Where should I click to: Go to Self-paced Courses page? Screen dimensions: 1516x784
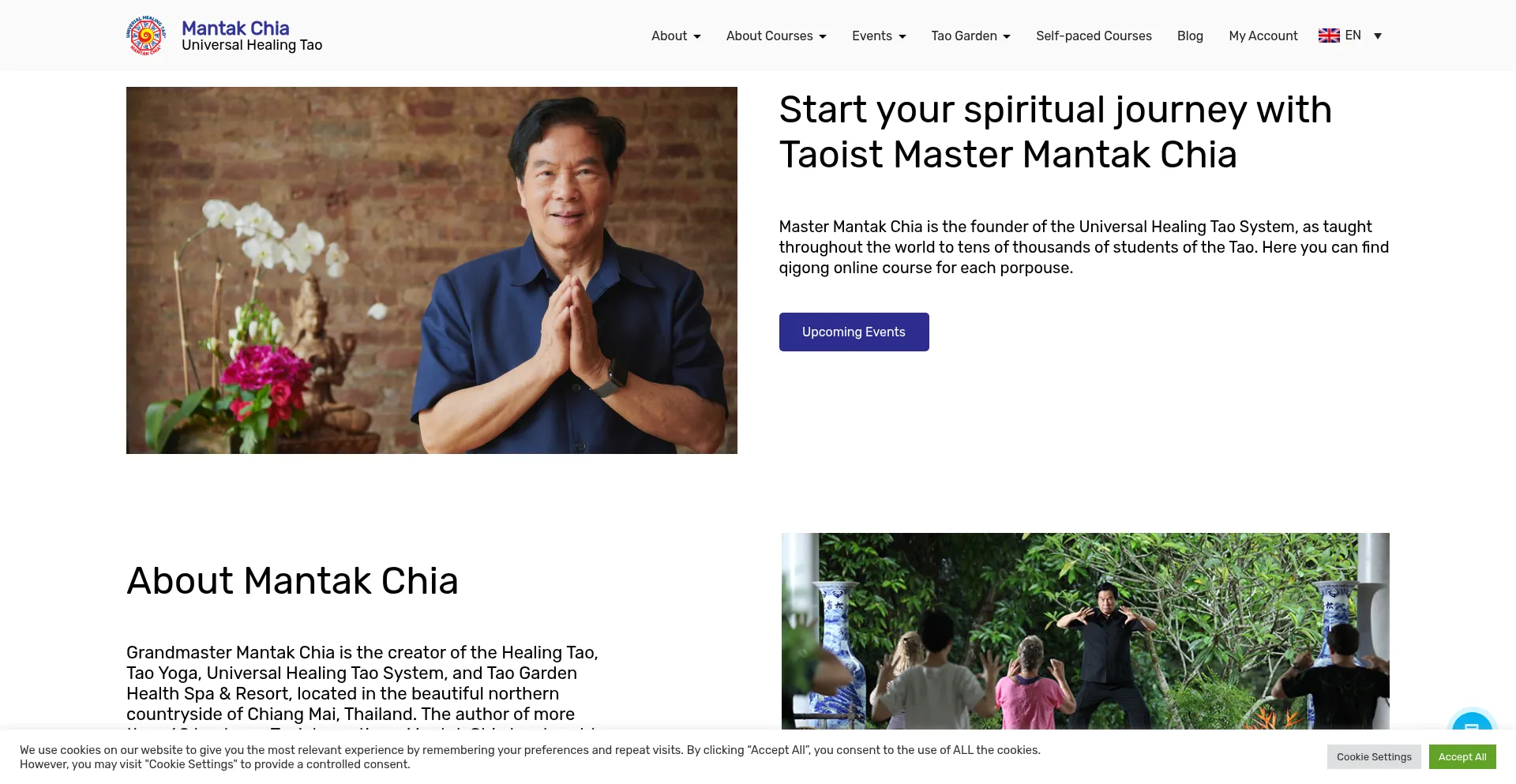tap(1094, 36)
